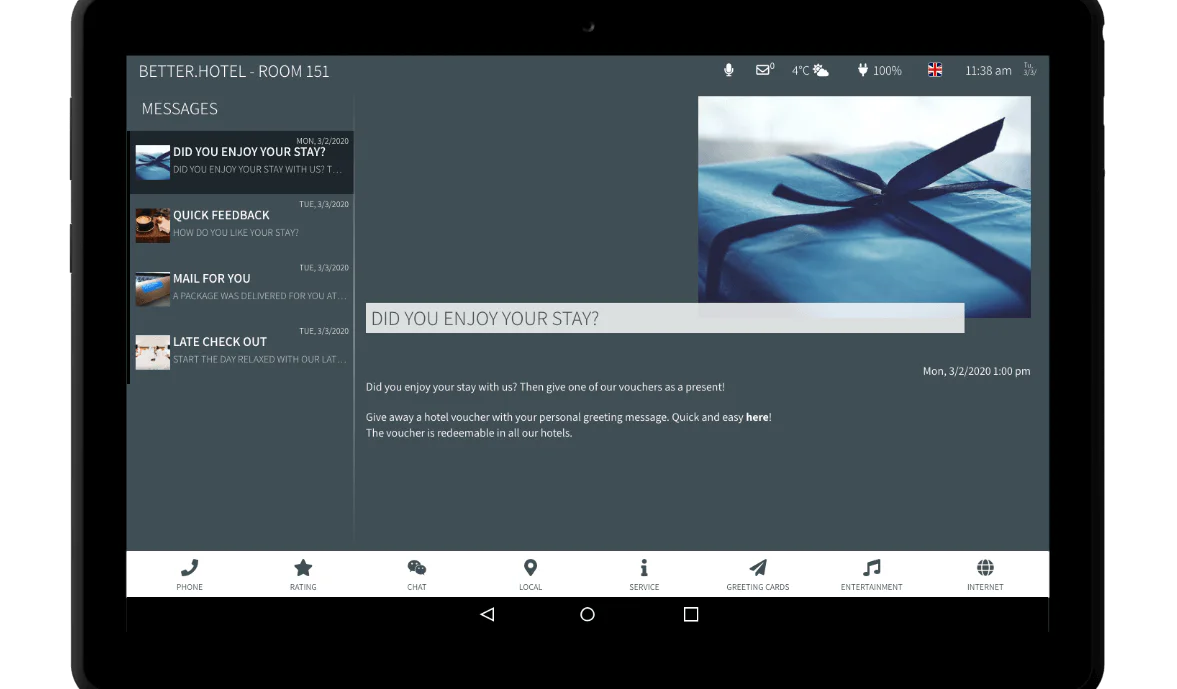This screenshot has height=689, width=1177.
Task: Open the Internet globe tab
Action: click(985, 574)
